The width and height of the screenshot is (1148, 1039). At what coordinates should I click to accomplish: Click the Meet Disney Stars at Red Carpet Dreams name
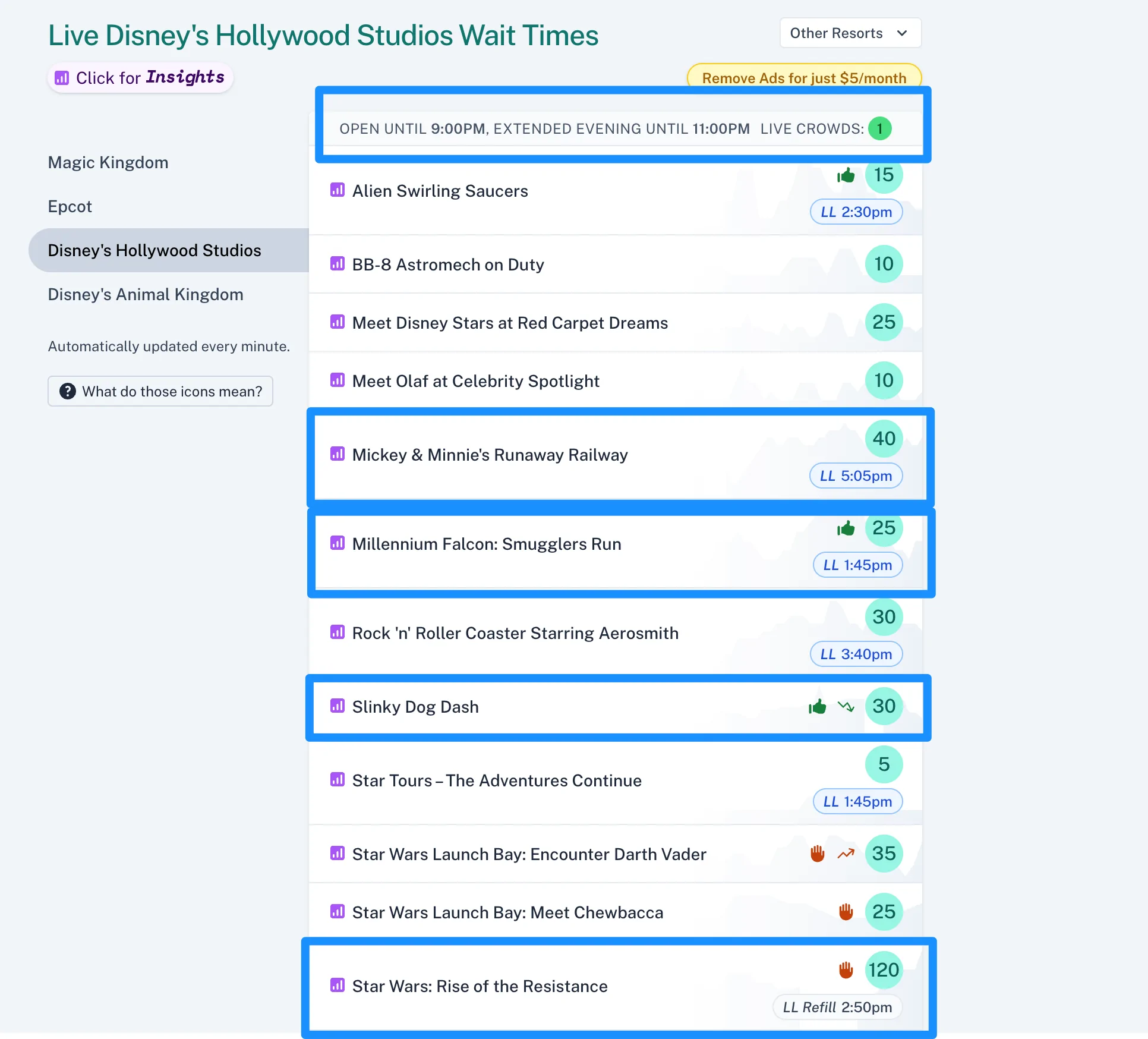pos(510,323)
